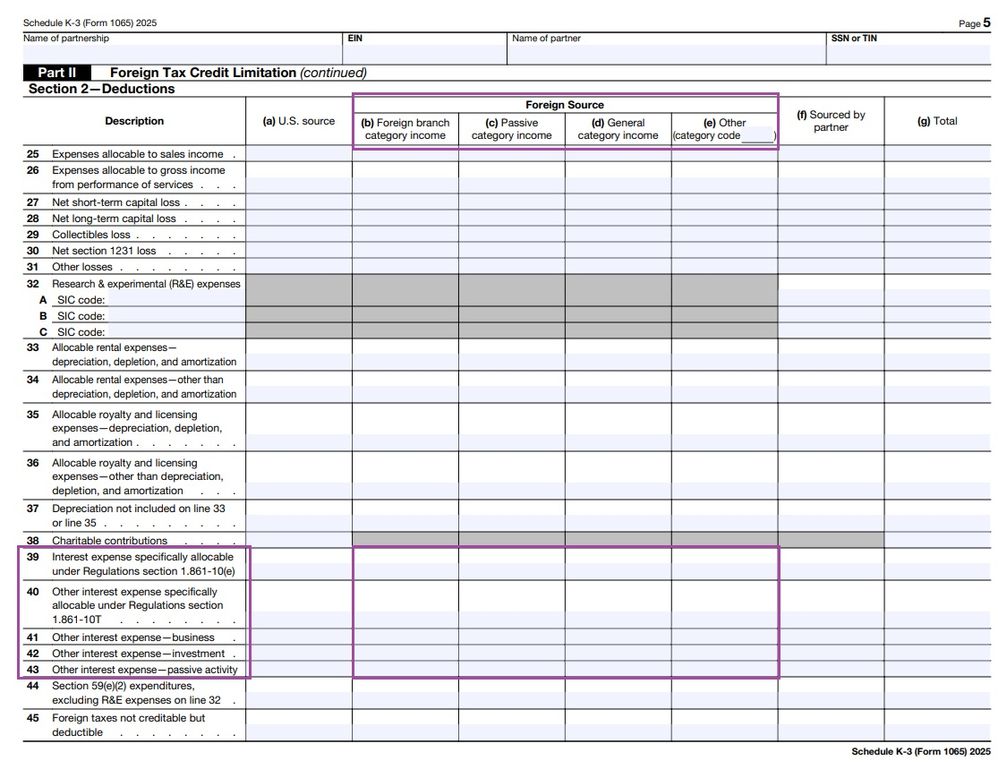Click the Name of partner field
This screenshot has width=998, height=762.
666,54
